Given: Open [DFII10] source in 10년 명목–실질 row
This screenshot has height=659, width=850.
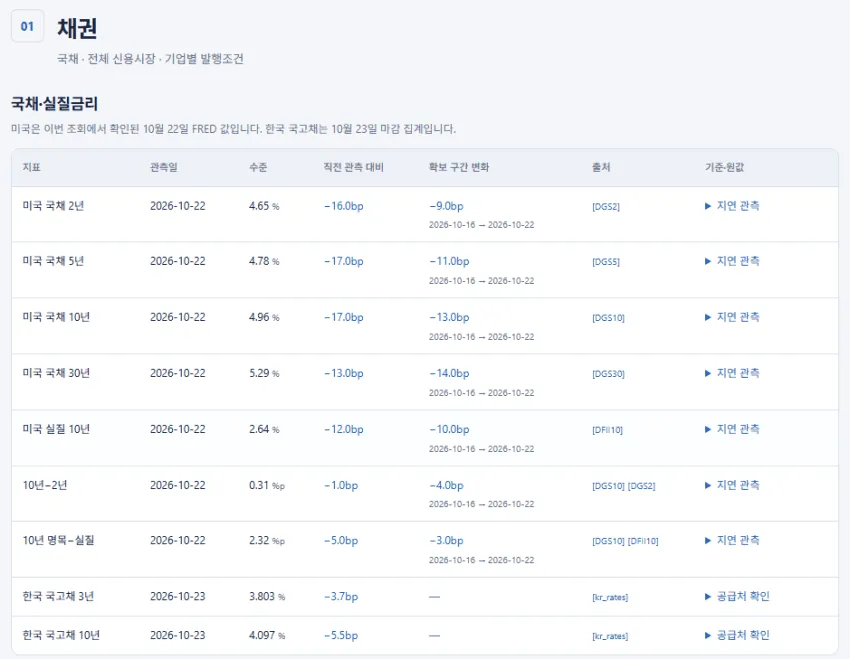Looking at the screenshot, I should (643, 541).
